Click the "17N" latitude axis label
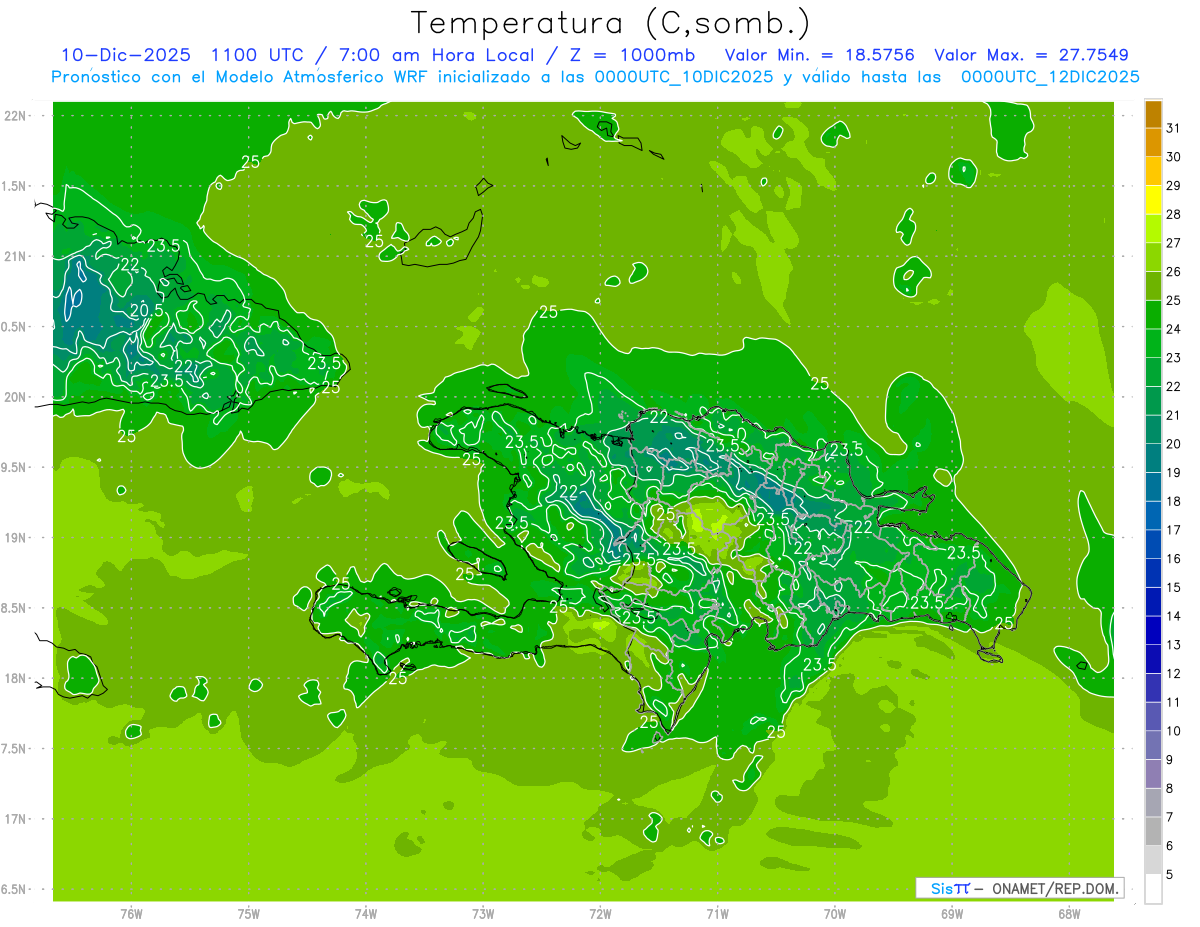Viewport: 1200px width, 927px height. (16, 819)
